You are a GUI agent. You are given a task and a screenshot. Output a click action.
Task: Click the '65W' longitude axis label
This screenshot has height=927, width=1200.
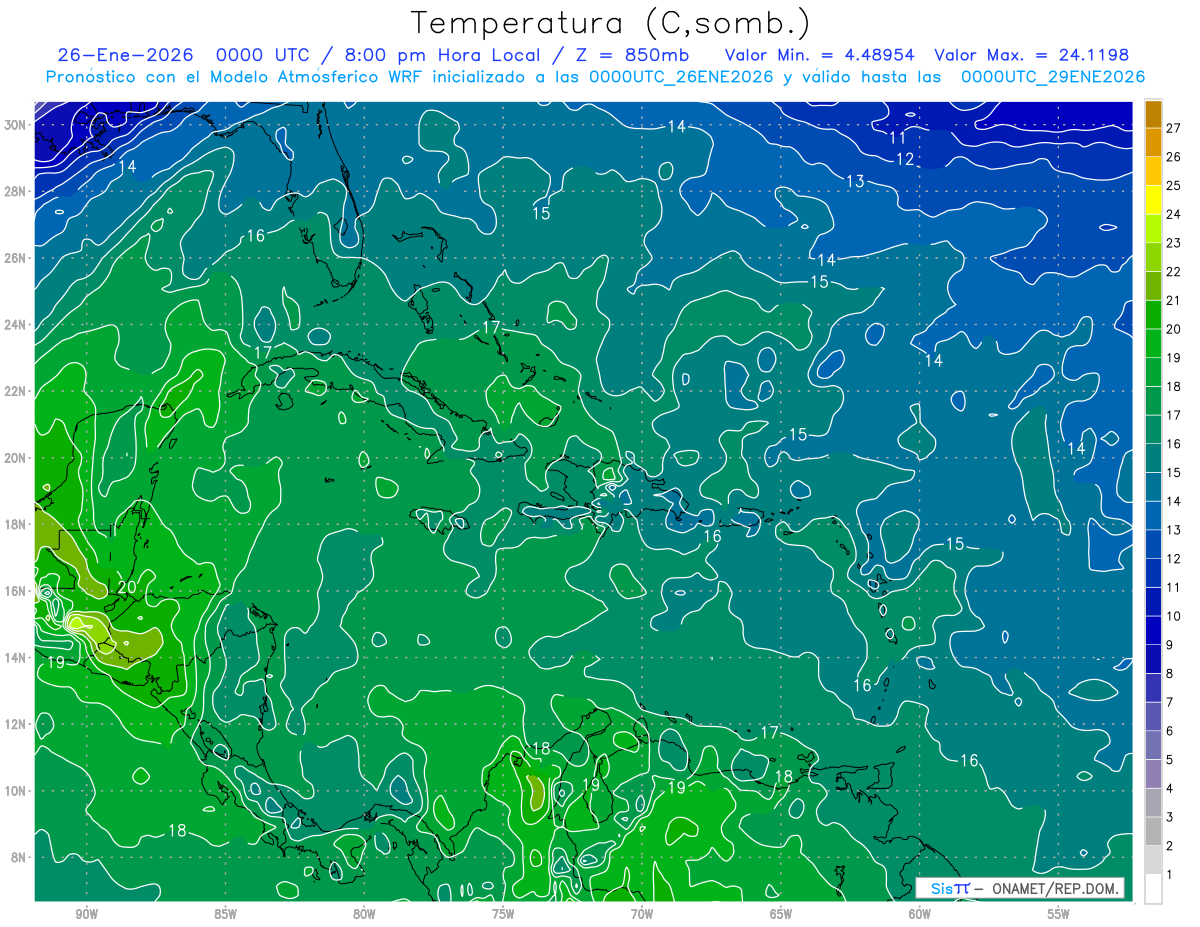pyautogui.click(x=781, y=913)
